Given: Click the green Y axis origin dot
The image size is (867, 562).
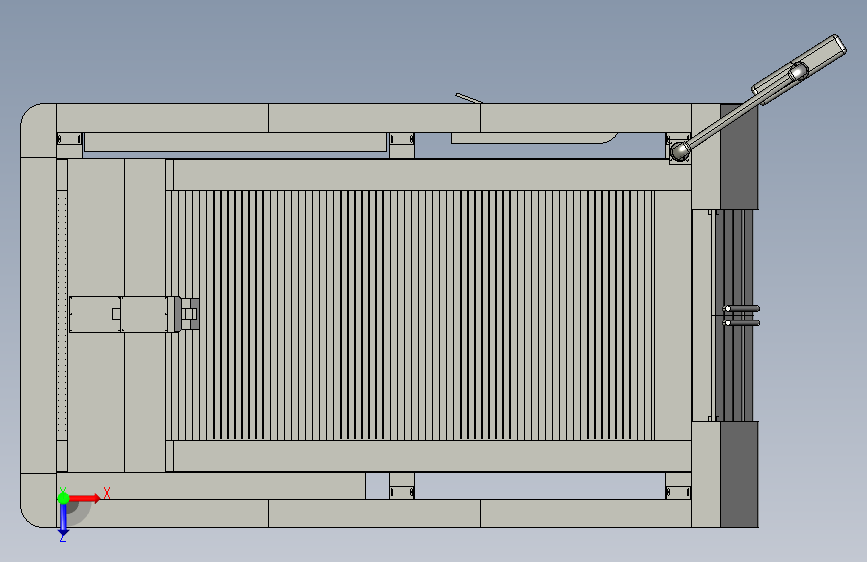Looking at the screenshot, I should [x=63, y=498].
